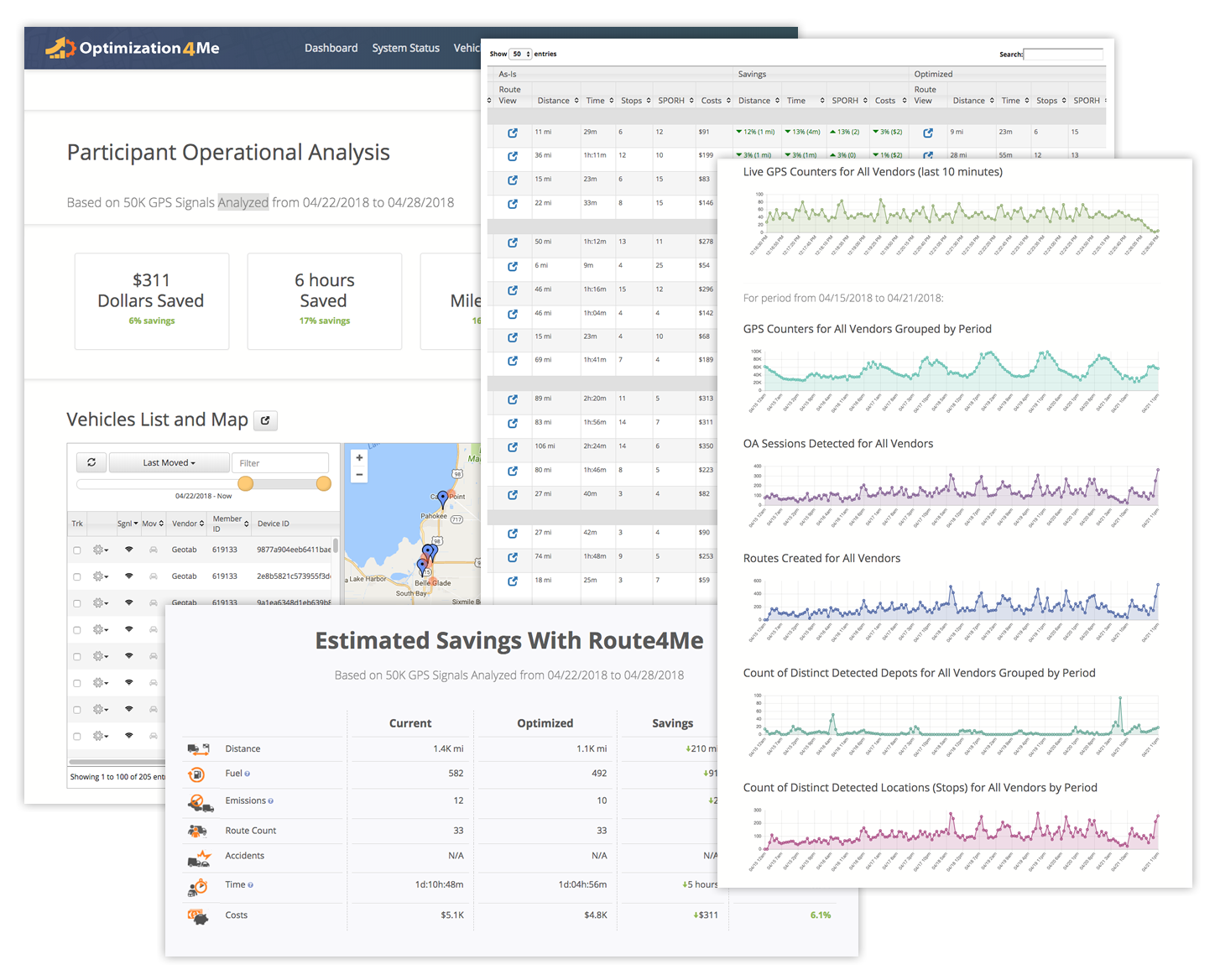Refresh the vehicles list
1215x980 pixels.
91,462
